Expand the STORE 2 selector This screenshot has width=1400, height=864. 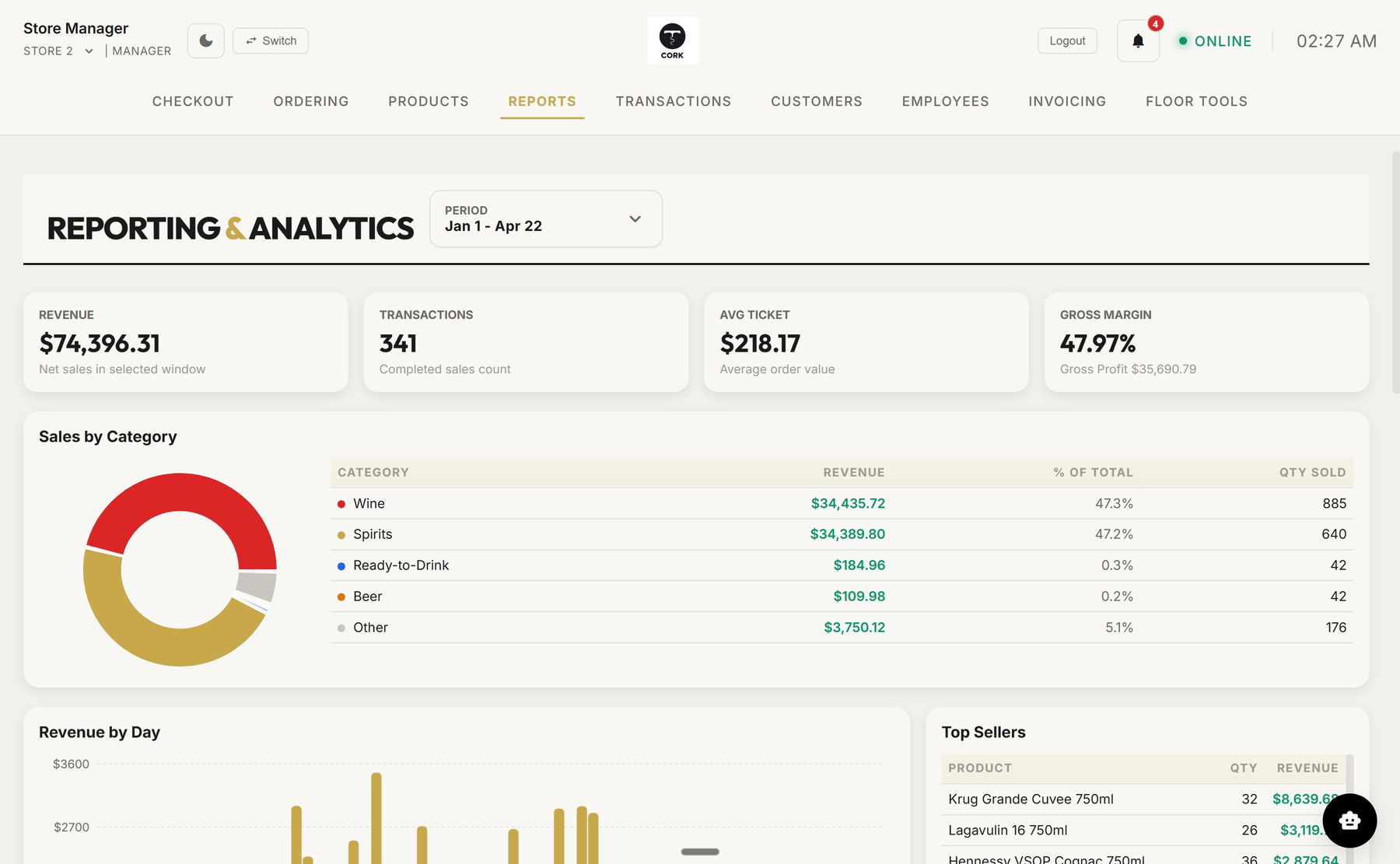point(88,51)
